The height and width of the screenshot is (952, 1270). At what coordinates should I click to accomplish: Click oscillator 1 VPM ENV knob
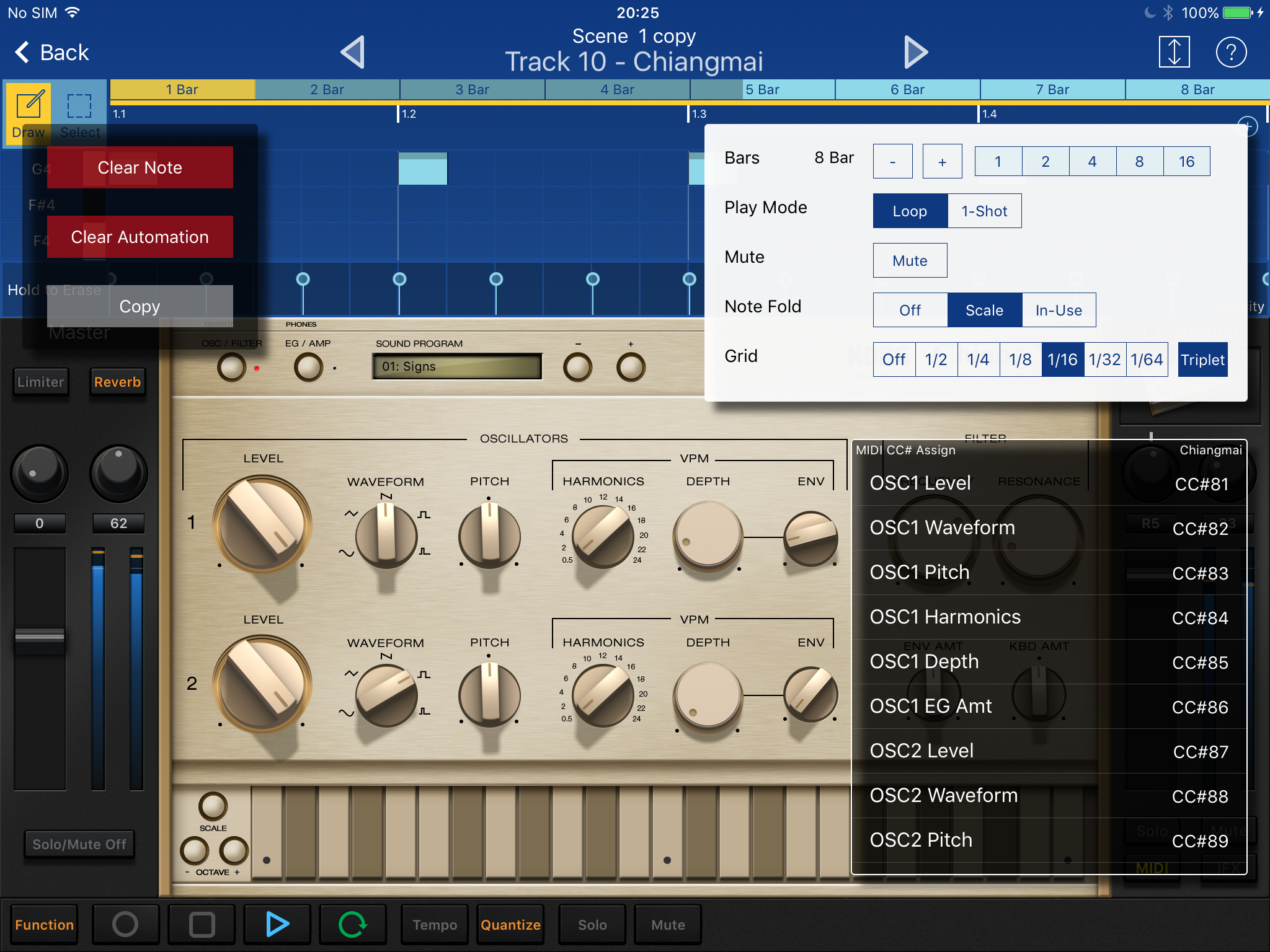pos(810,538)
